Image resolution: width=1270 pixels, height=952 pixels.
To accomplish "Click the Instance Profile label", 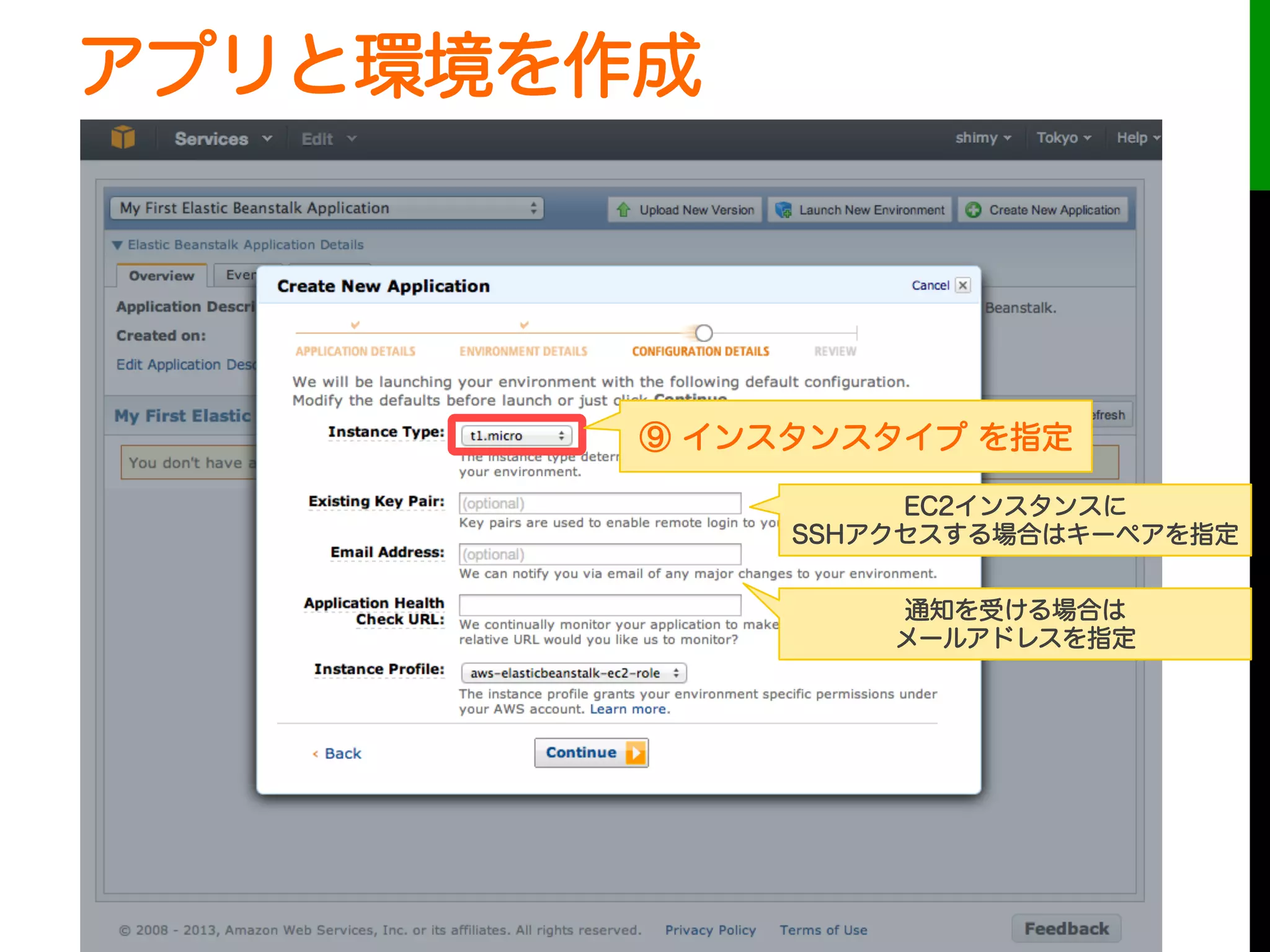I will click(379, 669).
